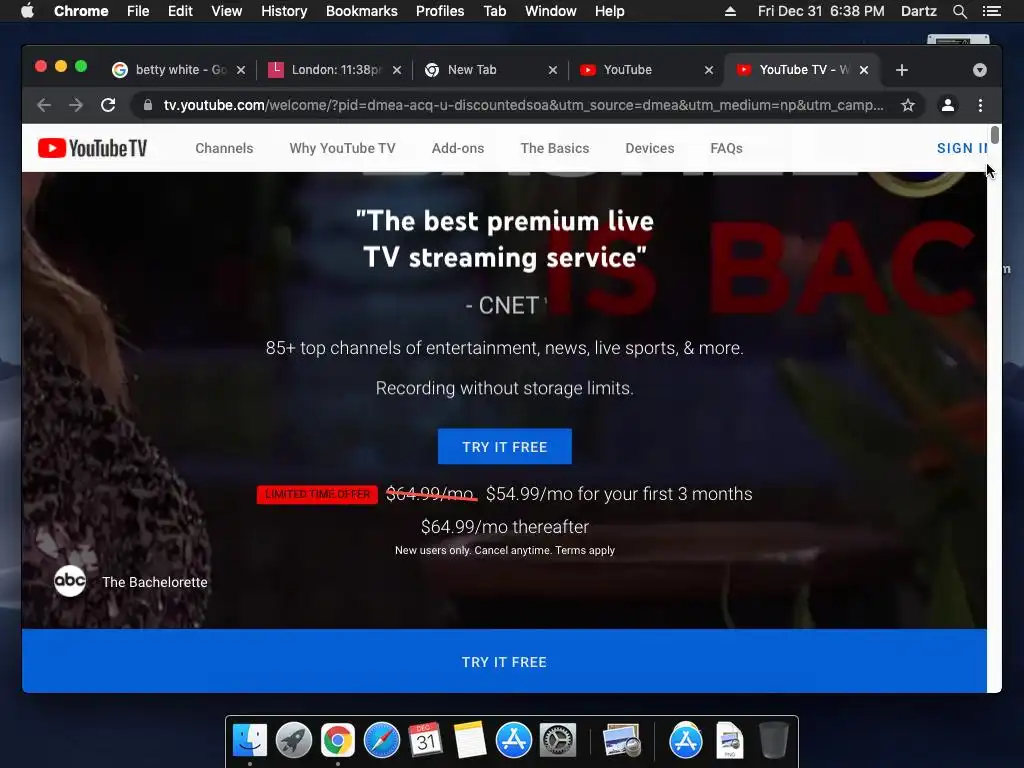Open the Devices nav link
1024x768 pixels.
pyautogui.click(x=650, y=148)
